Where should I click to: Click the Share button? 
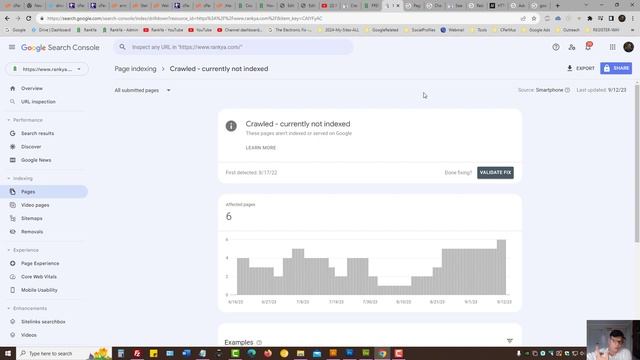616,68
